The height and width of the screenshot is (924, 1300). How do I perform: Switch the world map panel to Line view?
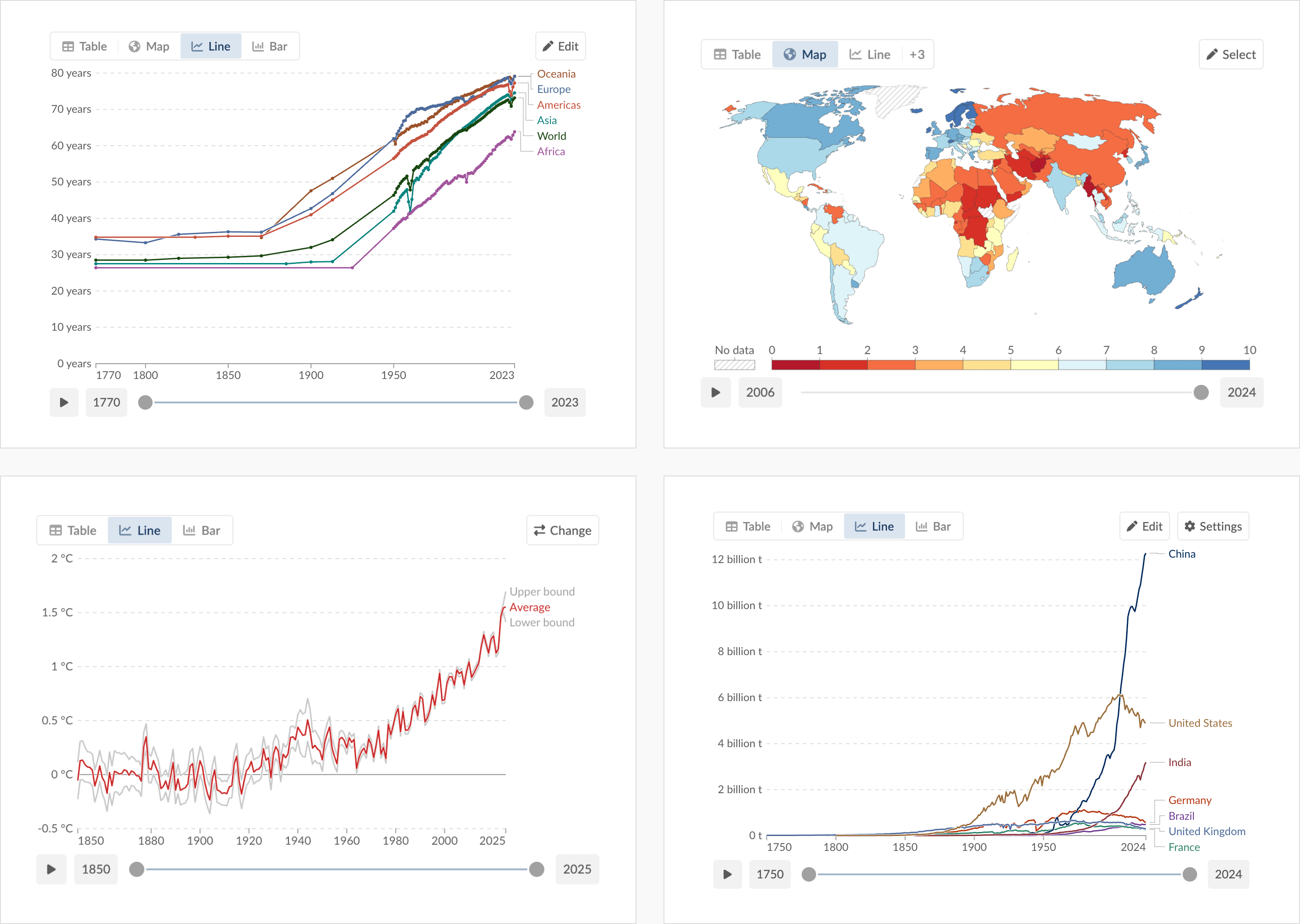870,54
